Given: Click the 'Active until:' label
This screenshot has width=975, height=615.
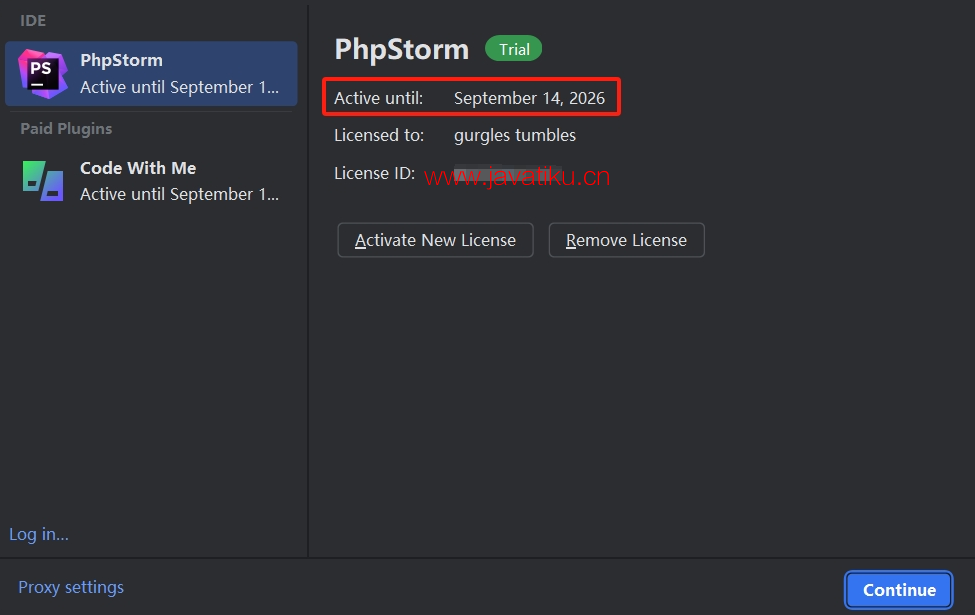Looking at the screenshot, I should coord(379,98).
